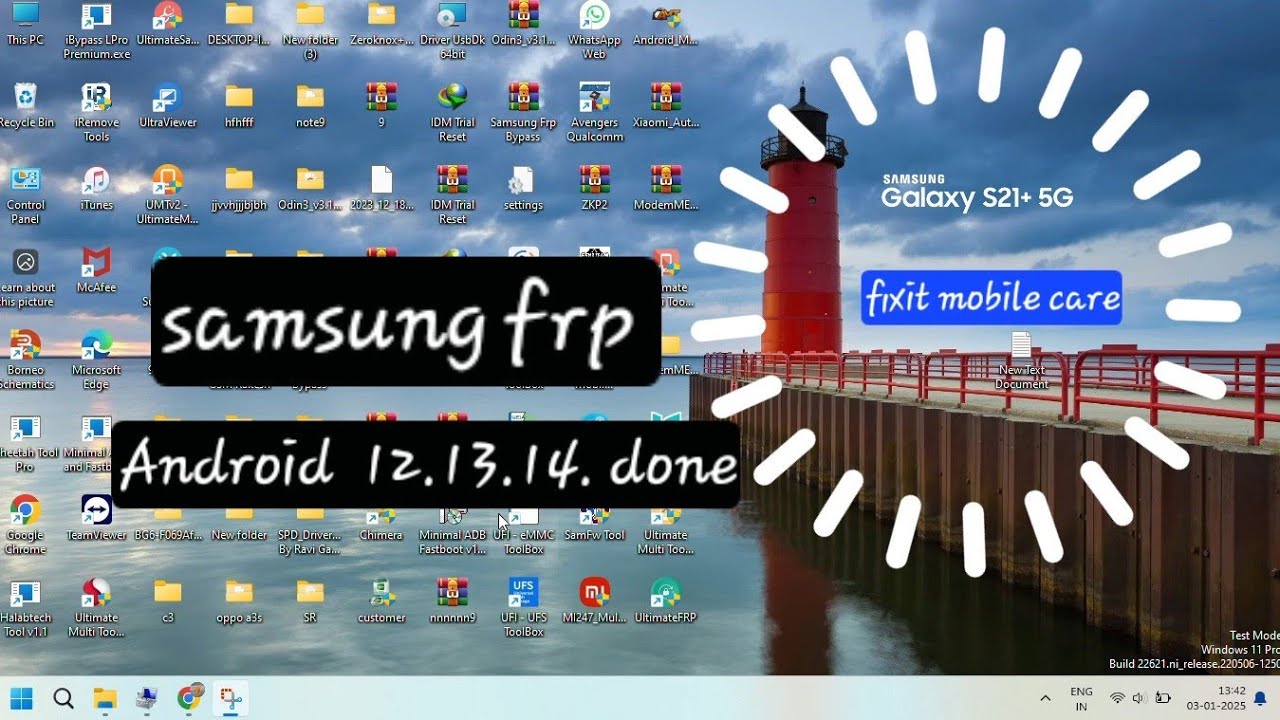This screenshot has height=720, width=1280.
Task: Open the Recycle Bin
Action: (25, 106)
